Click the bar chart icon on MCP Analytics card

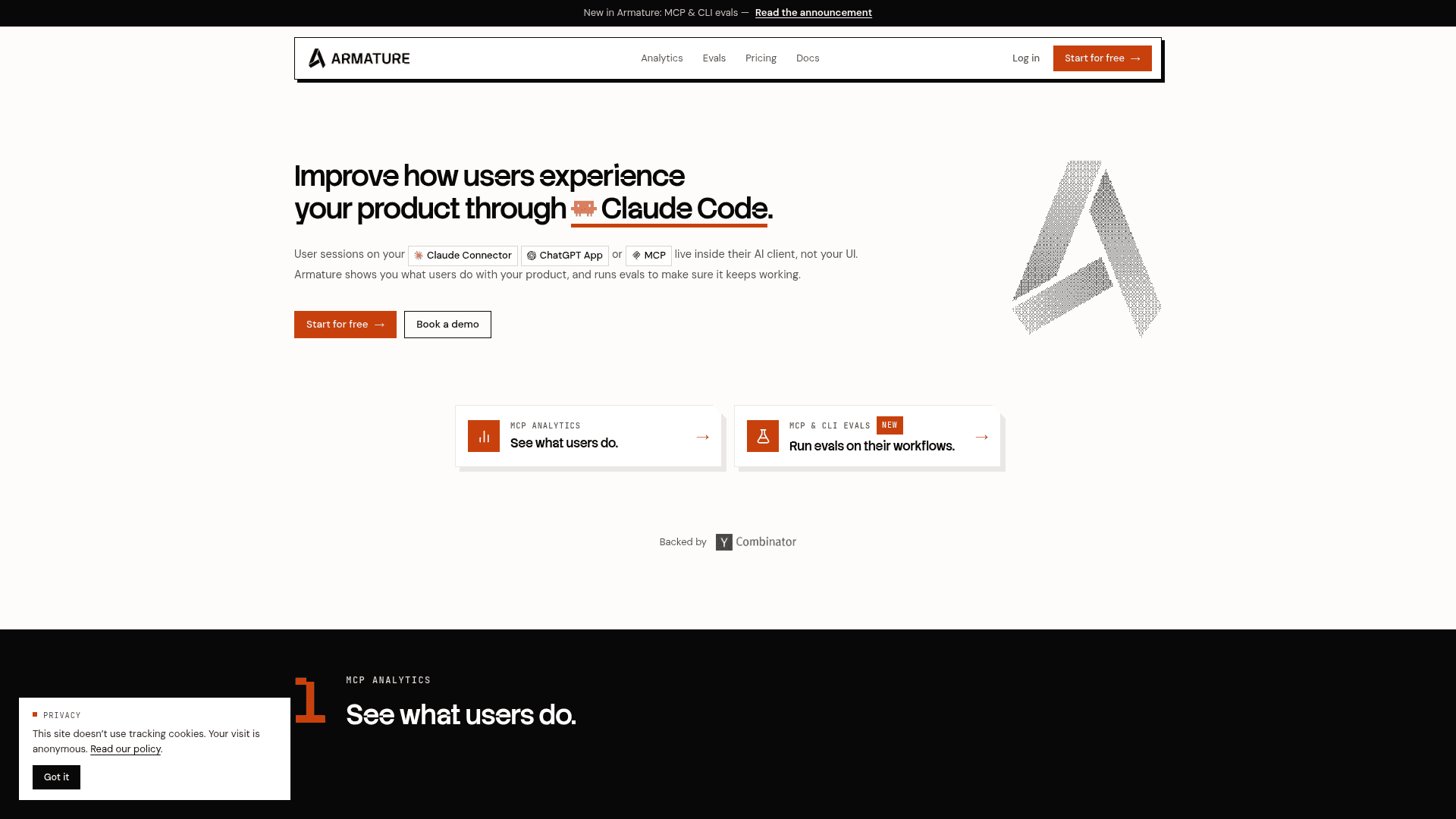click(x=484, y=436)
